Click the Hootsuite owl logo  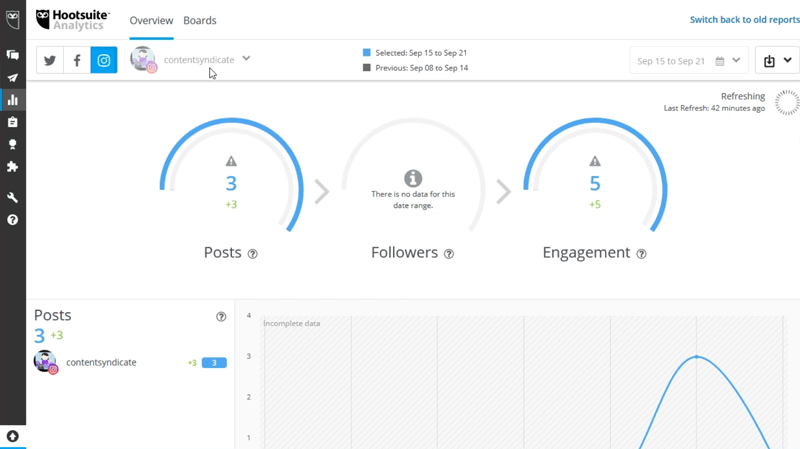[x=13, y=19]
